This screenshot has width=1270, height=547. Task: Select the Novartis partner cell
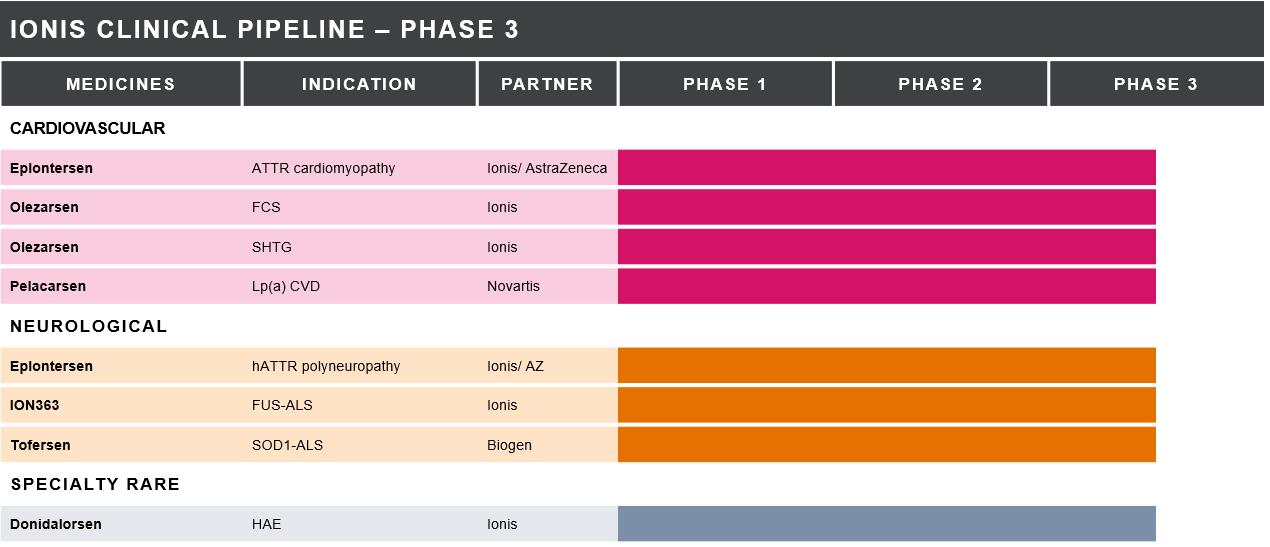513,286
